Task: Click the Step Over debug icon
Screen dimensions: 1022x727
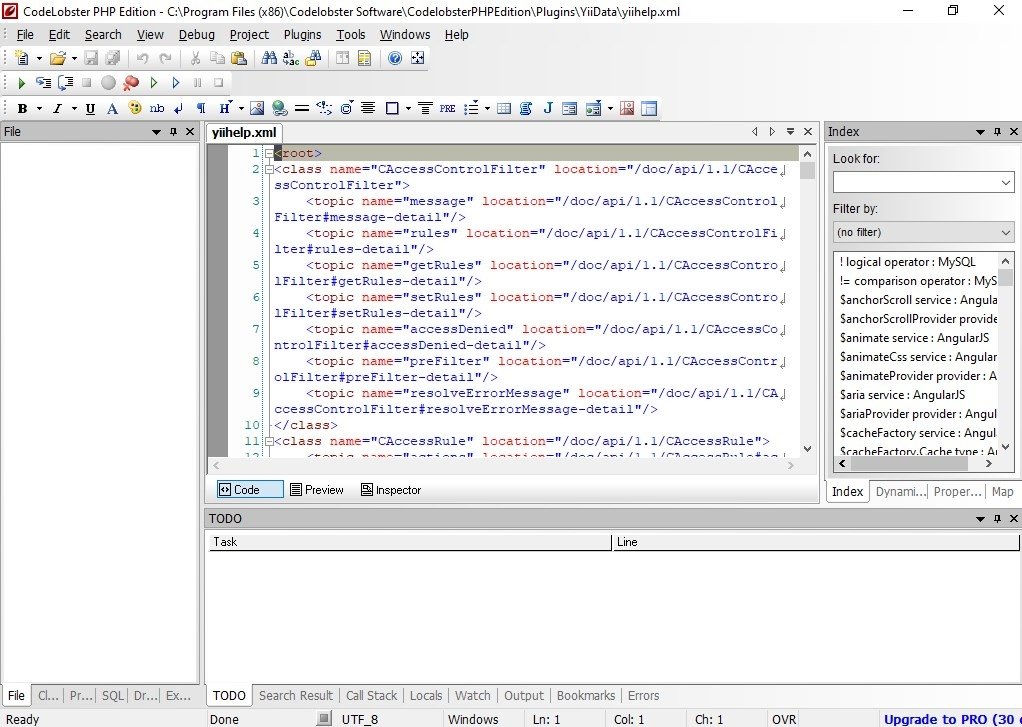Action: tap(65, 83)
